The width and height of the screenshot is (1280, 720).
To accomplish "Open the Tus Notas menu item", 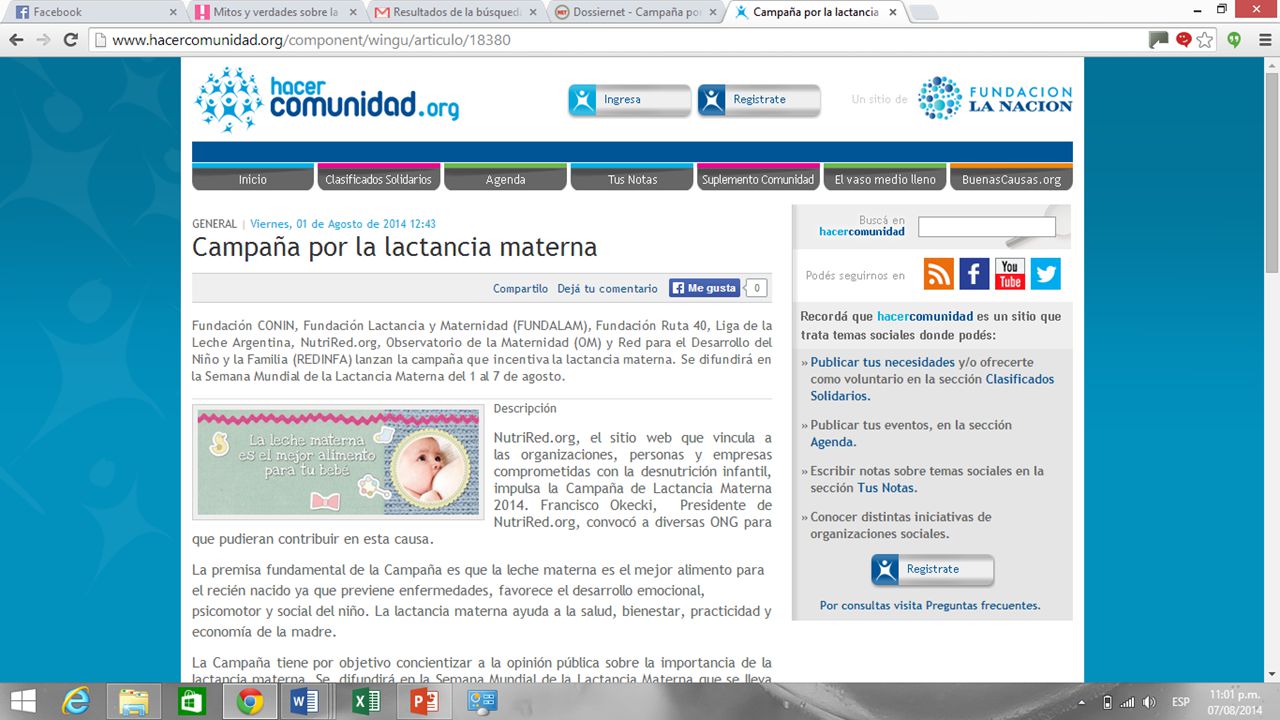I will 632,177.
